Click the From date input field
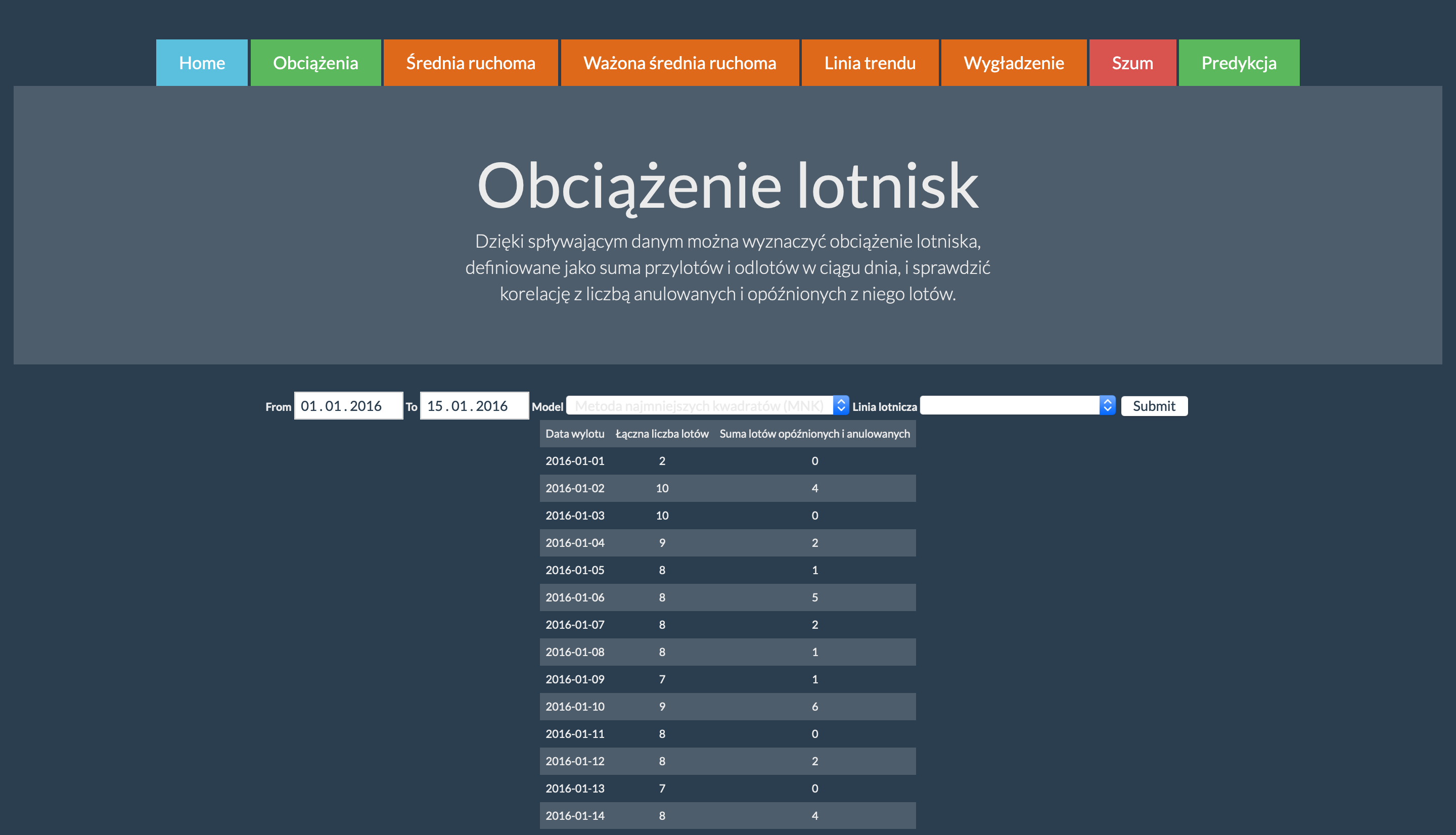The width and height of the screenshot is (1456, 835). [x=348, y=406]
